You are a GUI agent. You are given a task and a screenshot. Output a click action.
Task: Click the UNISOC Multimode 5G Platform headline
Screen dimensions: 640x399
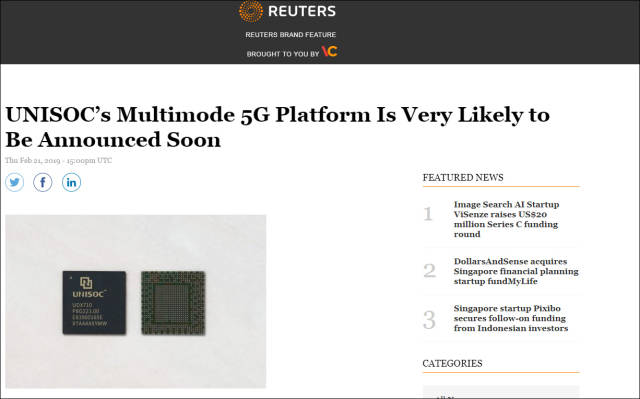point(278,127)
